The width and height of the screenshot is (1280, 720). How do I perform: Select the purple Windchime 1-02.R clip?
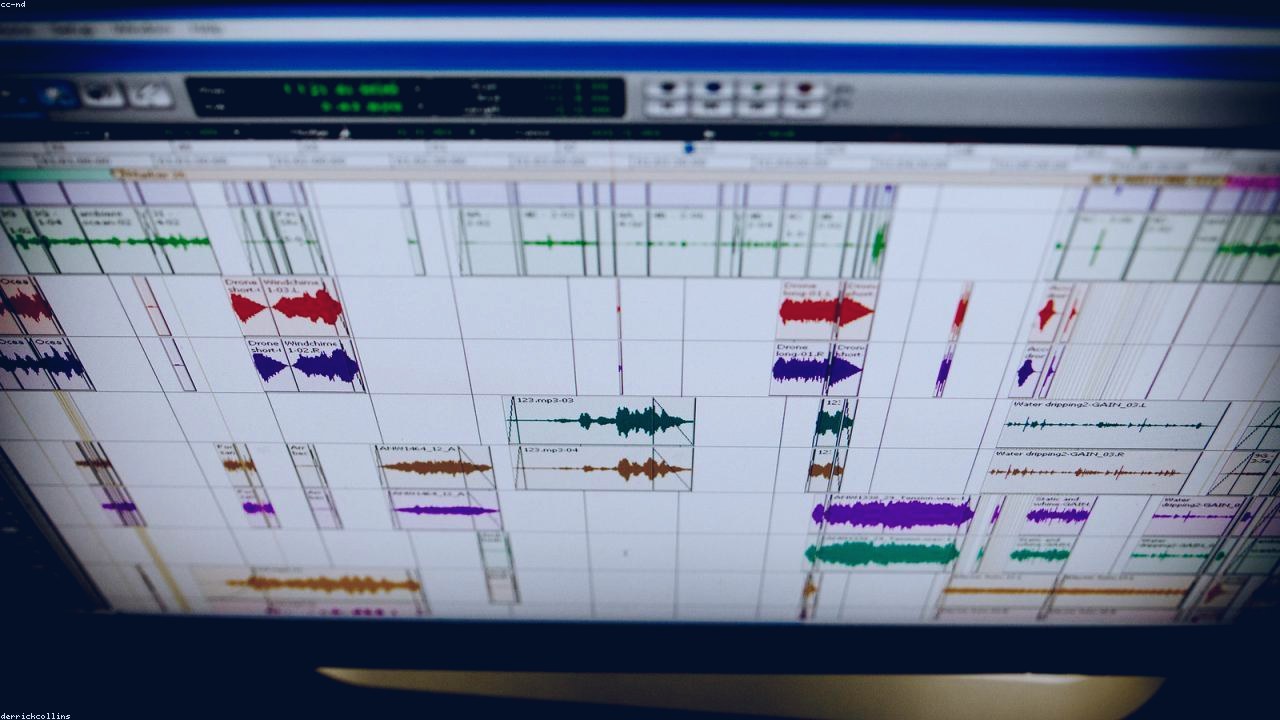pos(322,364)
